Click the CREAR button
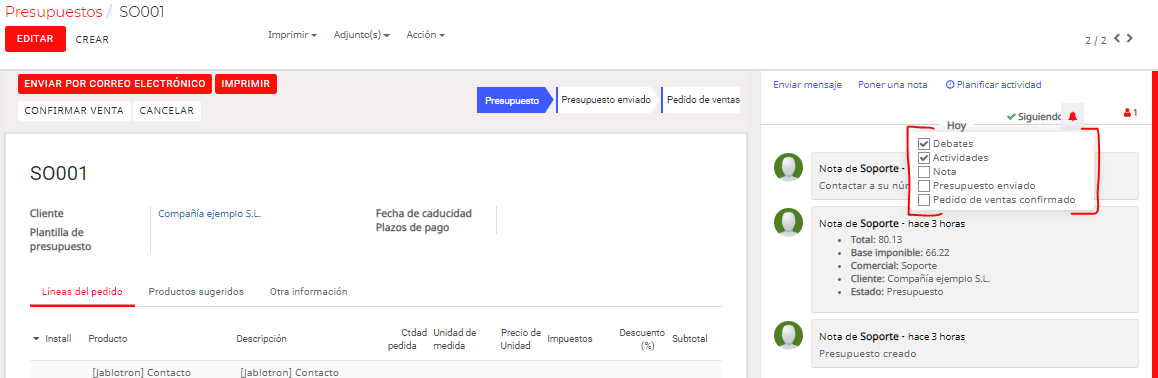The image size is (1158, 378). point(92,40)
